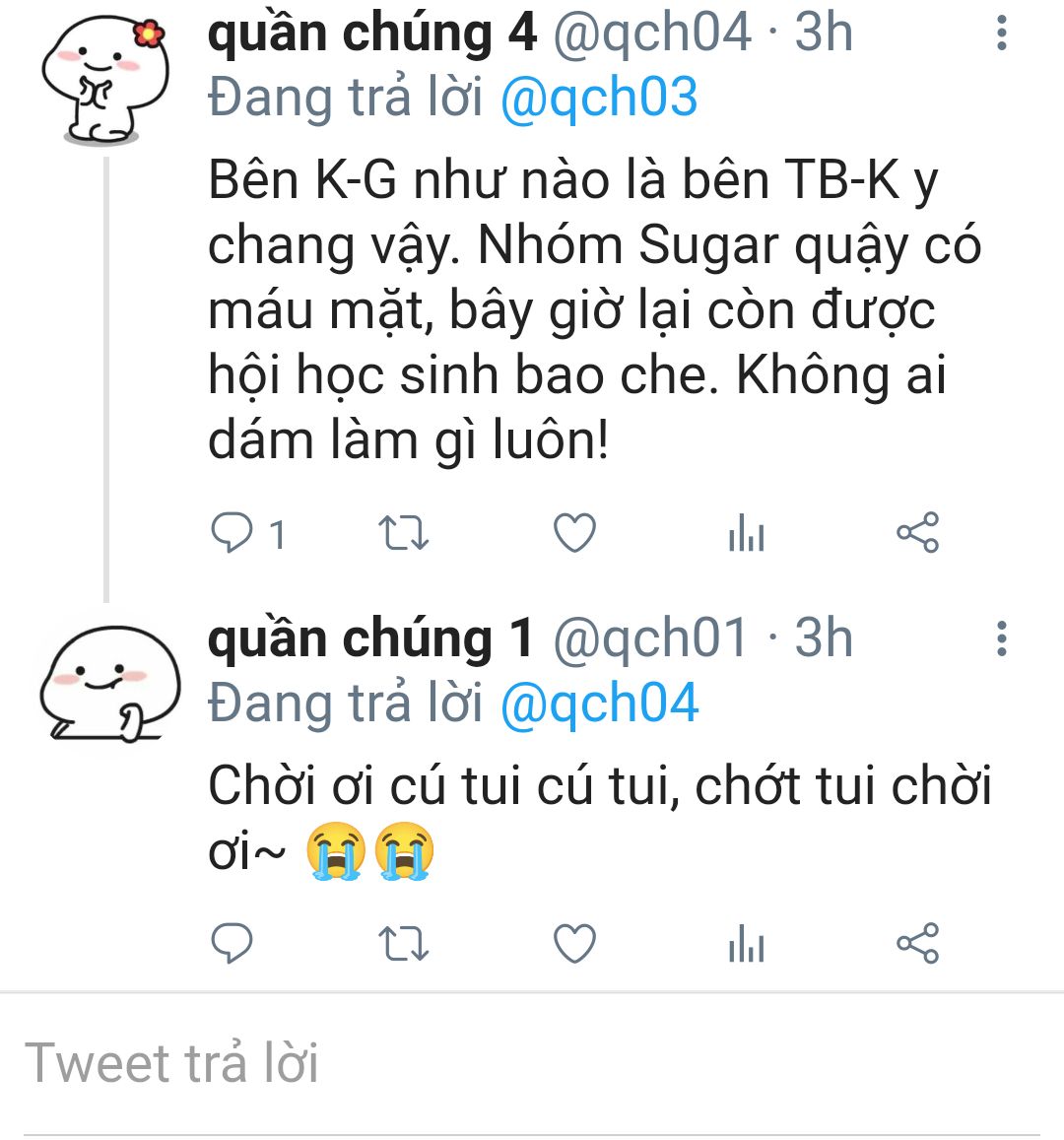
Task: Reply to quần chúng 1's tweet
Action: (233, 944)
